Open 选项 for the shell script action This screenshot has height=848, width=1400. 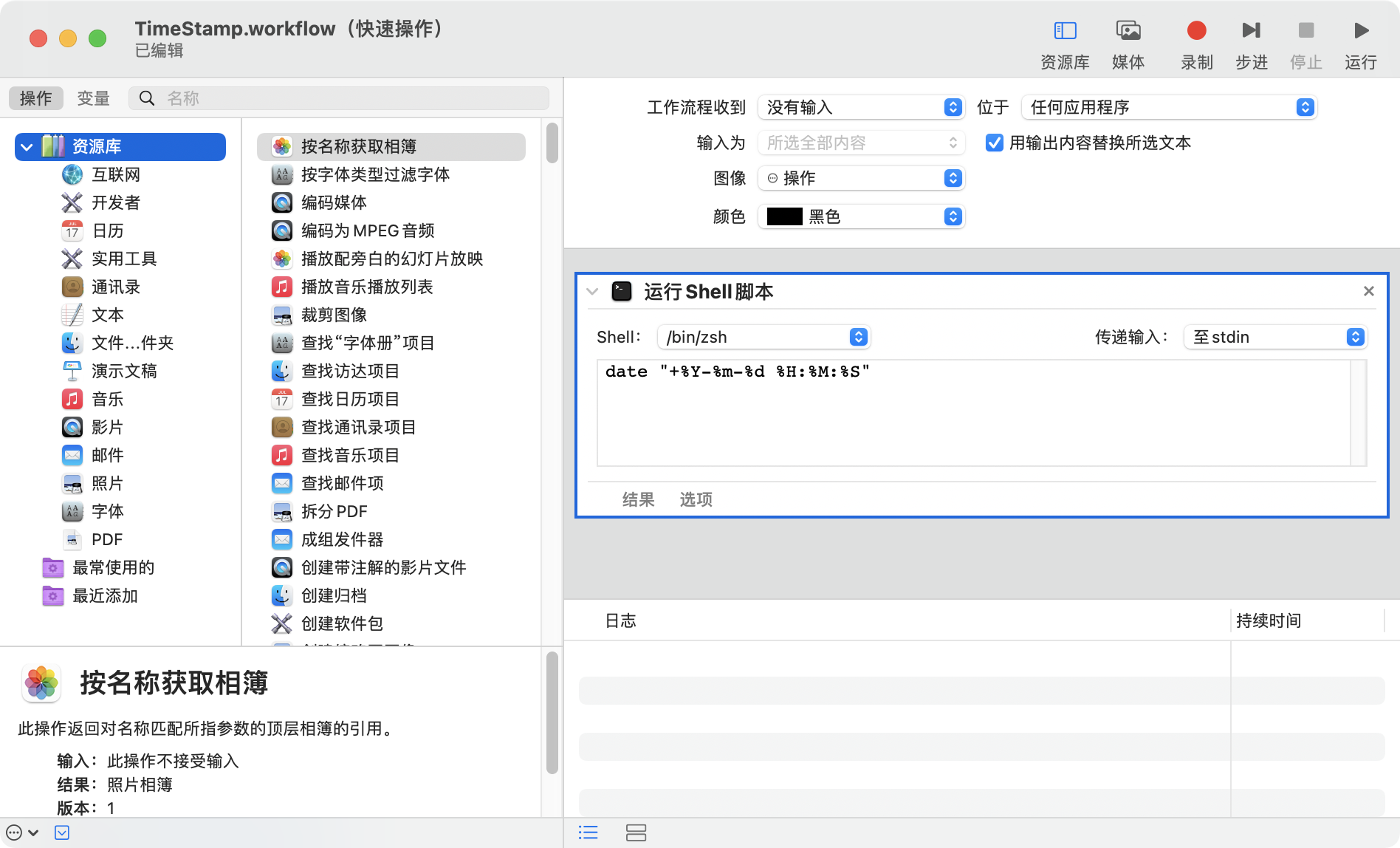[695, 499]
